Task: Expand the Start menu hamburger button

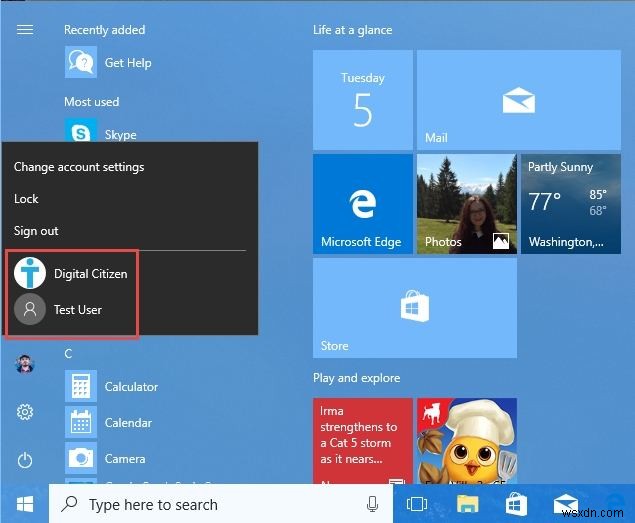Action: (x=25, y=30)
